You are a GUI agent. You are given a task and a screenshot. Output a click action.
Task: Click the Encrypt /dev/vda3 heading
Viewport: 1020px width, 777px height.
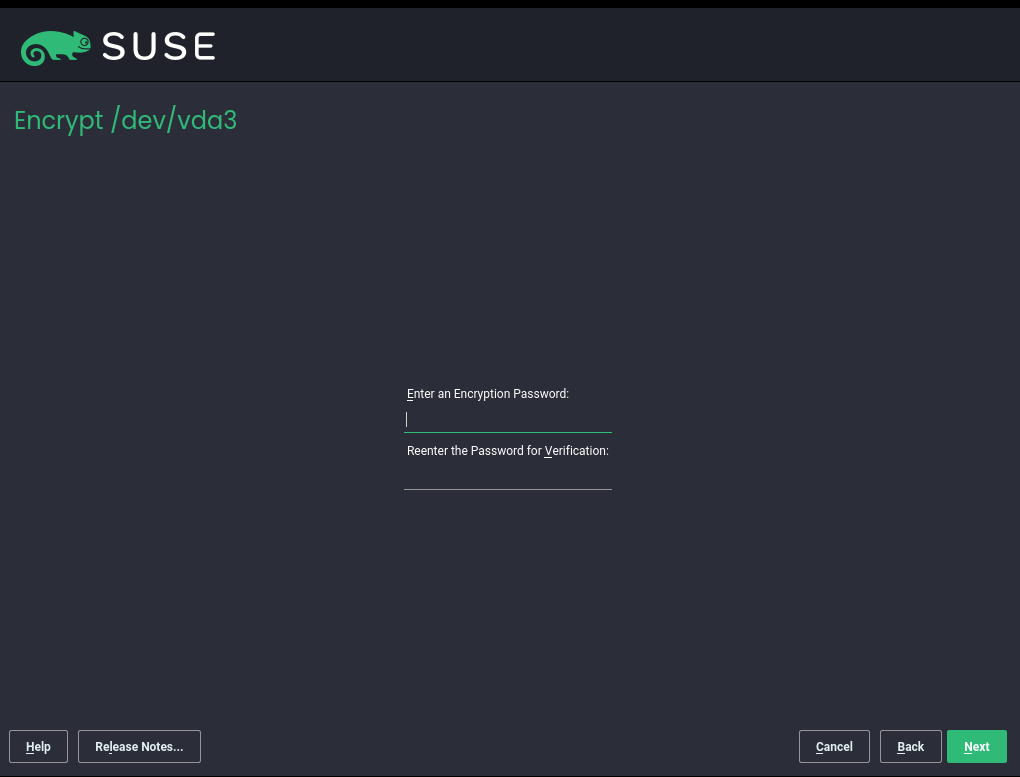126,121
